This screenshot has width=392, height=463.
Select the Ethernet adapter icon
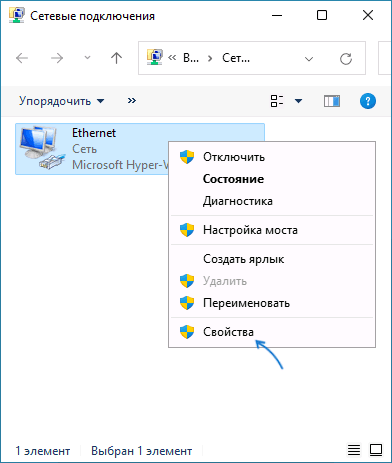click(x=42, y=148)
